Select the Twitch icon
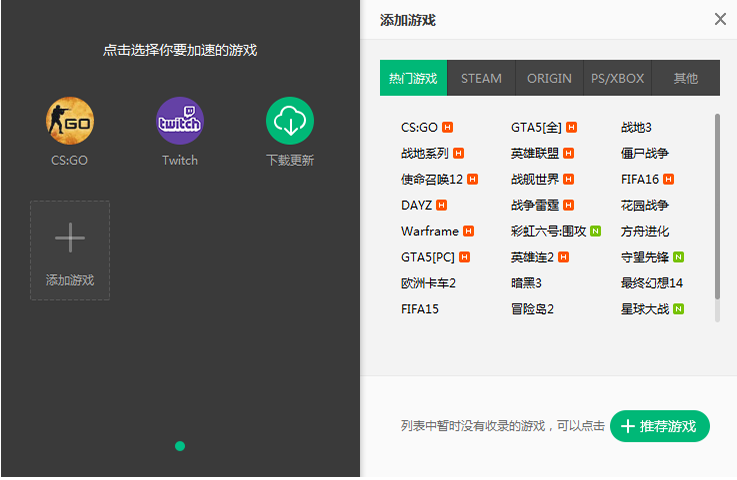This screenshot has width=737, height=480. click(180, 121)
